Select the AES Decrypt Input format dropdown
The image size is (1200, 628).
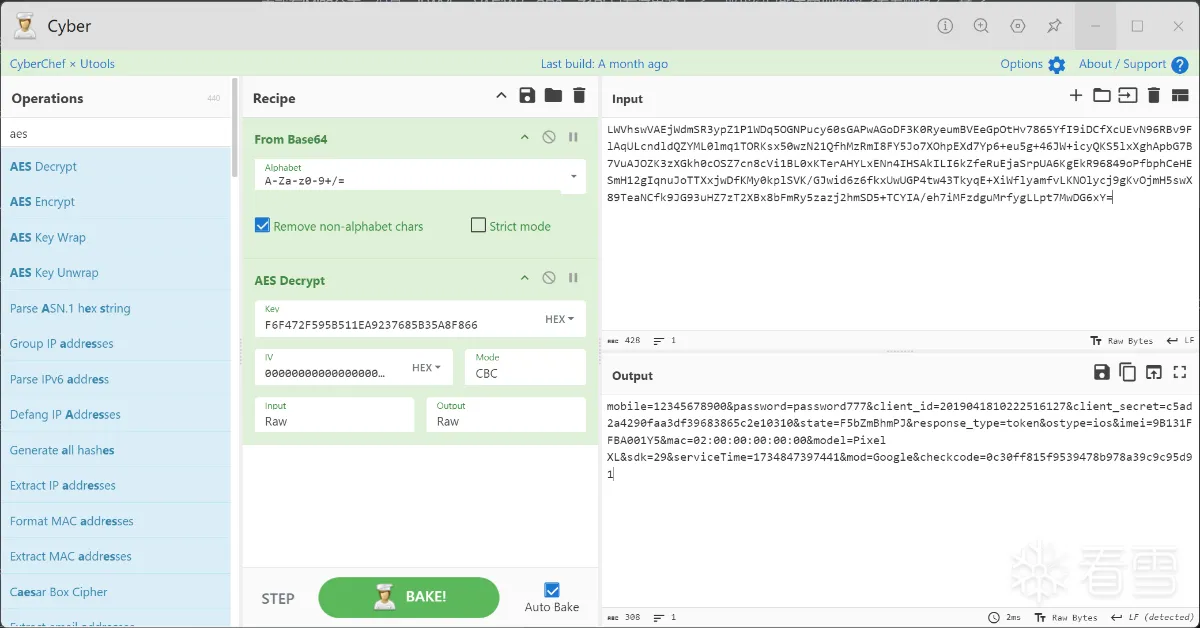click(x=334, y=415)
